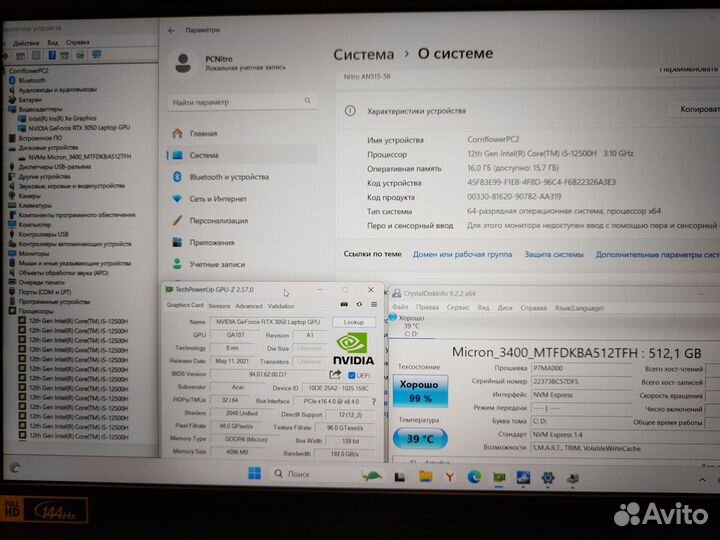
Task: Click the GPU-Z screenshot camera icon
Action: 344,306
